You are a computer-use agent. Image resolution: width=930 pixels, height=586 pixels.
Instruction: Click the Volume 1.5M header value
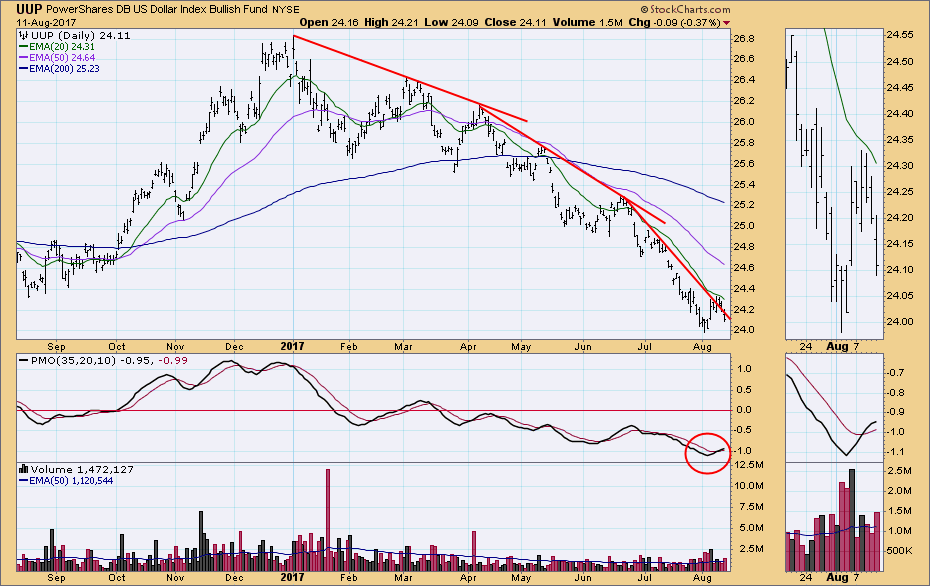tap(588, 23)
